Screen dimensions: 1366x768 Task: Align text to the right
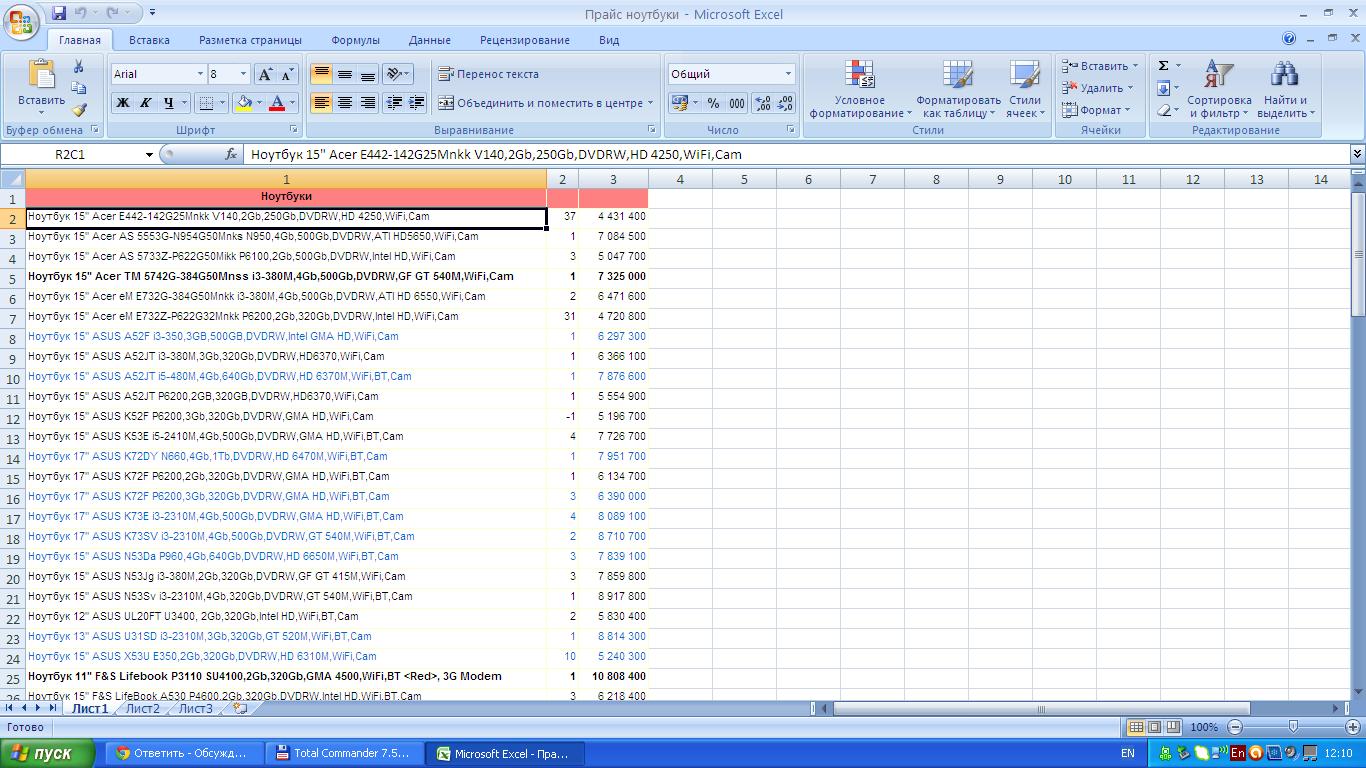368,103
